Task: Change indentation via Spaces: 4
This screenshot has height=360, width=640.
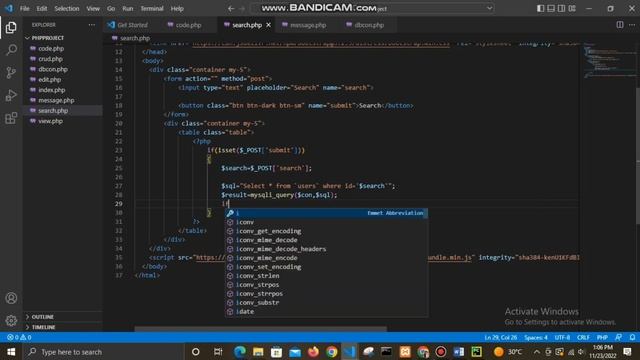Action: [536, 338]
